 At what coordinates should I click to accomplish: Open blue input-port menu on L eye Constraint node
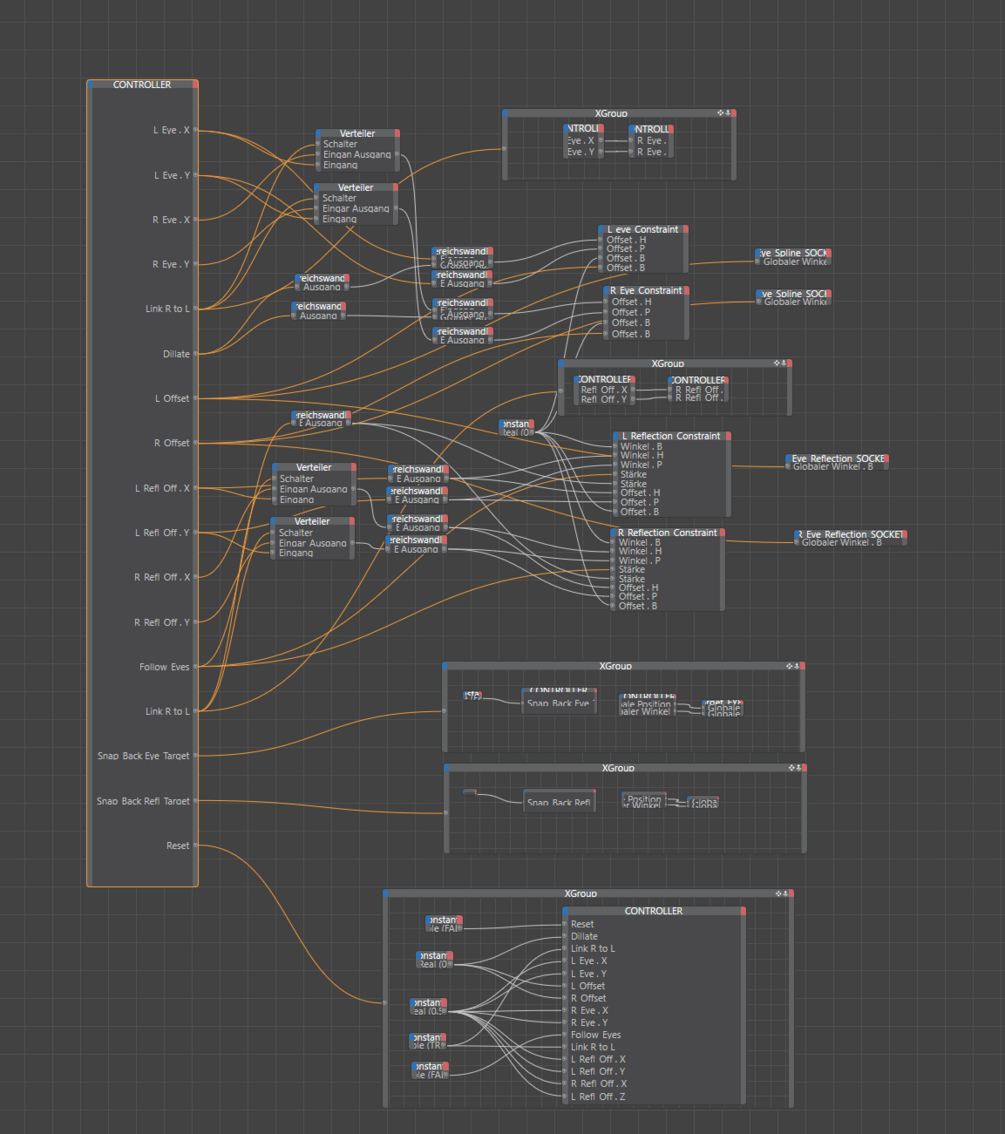point(602,229)
